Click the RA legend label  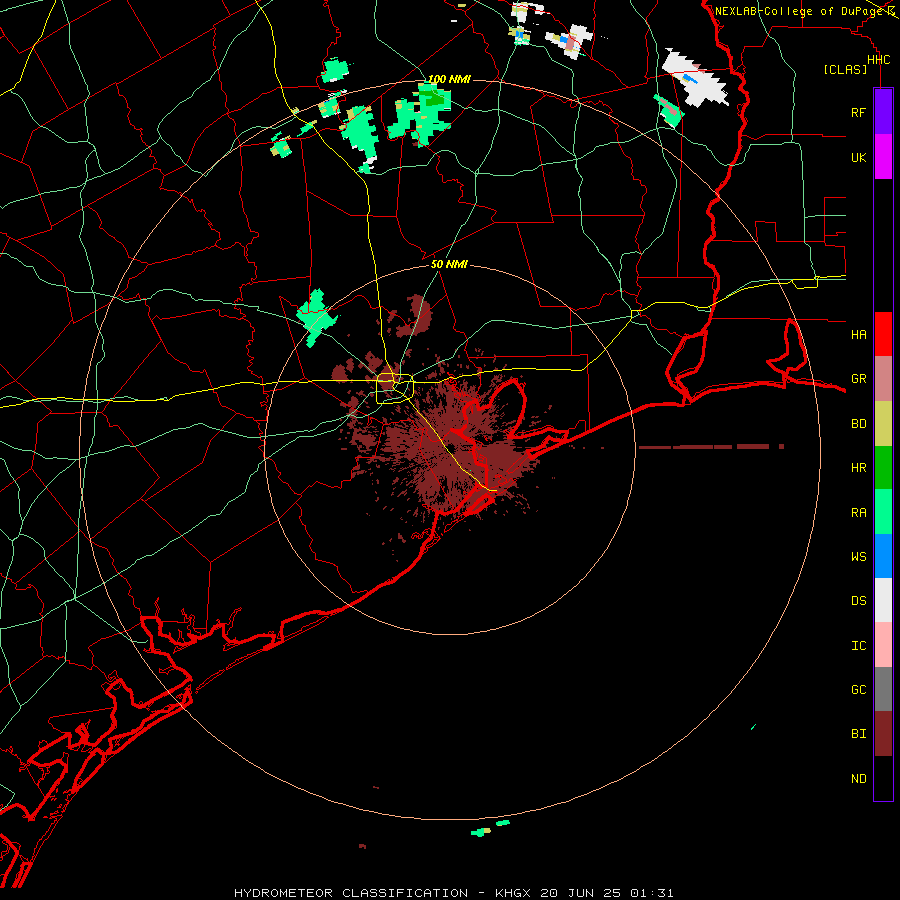858,513
